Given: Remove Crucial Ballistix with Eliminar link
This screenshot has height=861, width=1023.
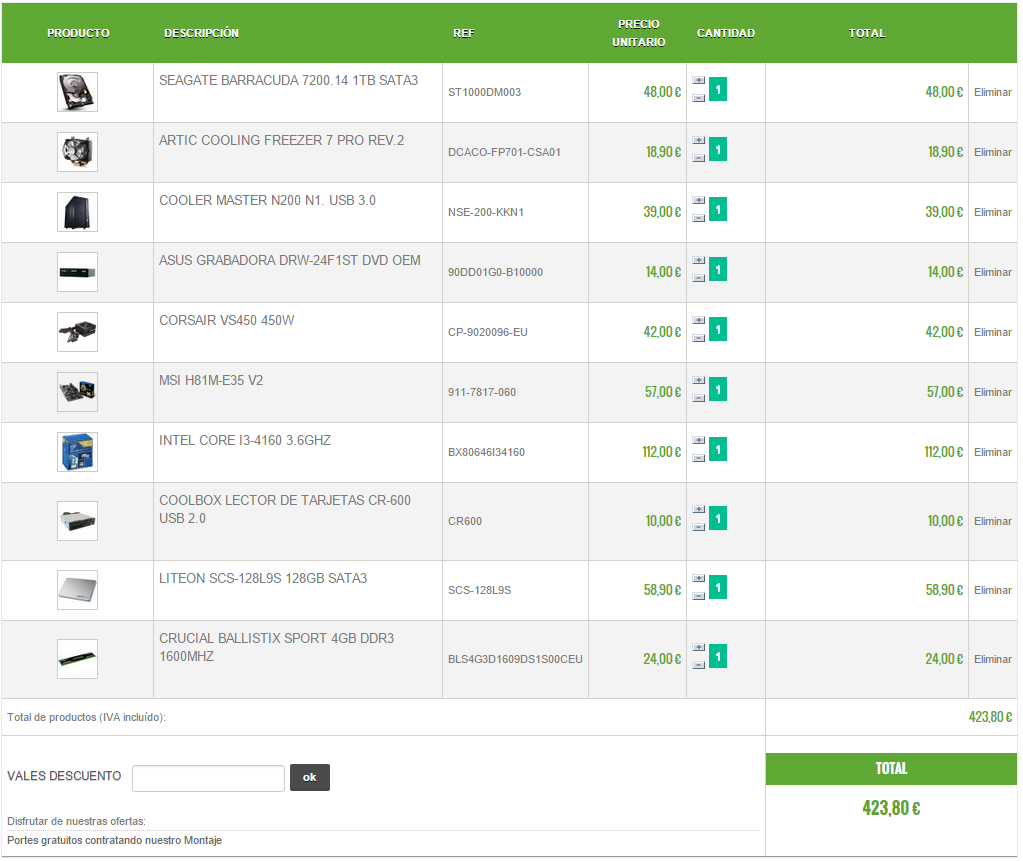Looking at the screenshot, I should tap(992, 660).
